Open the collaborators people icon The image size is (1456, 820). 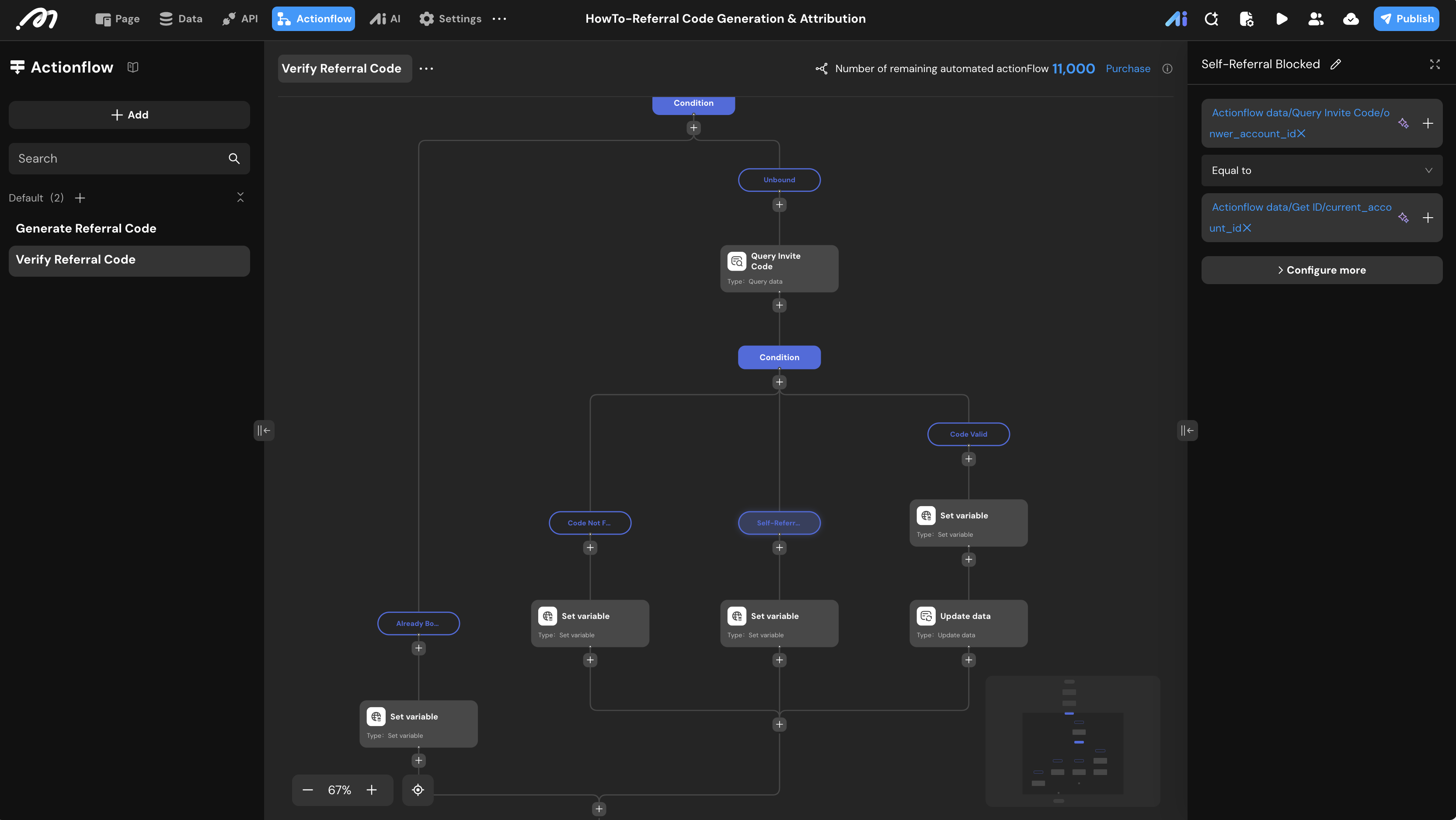1316,19
